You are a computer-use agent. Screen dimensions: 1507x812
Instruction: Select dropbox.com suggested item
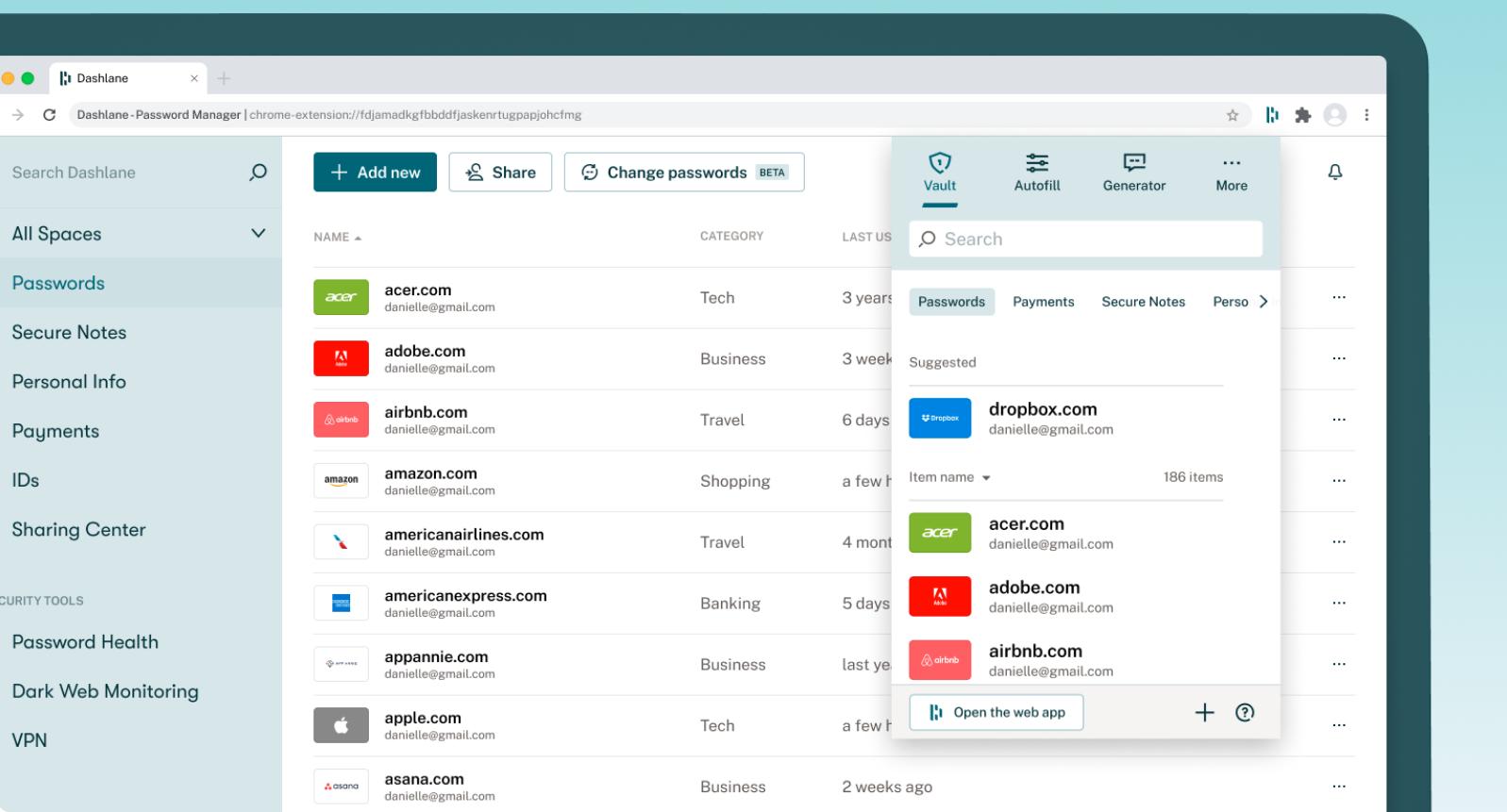1065,418
